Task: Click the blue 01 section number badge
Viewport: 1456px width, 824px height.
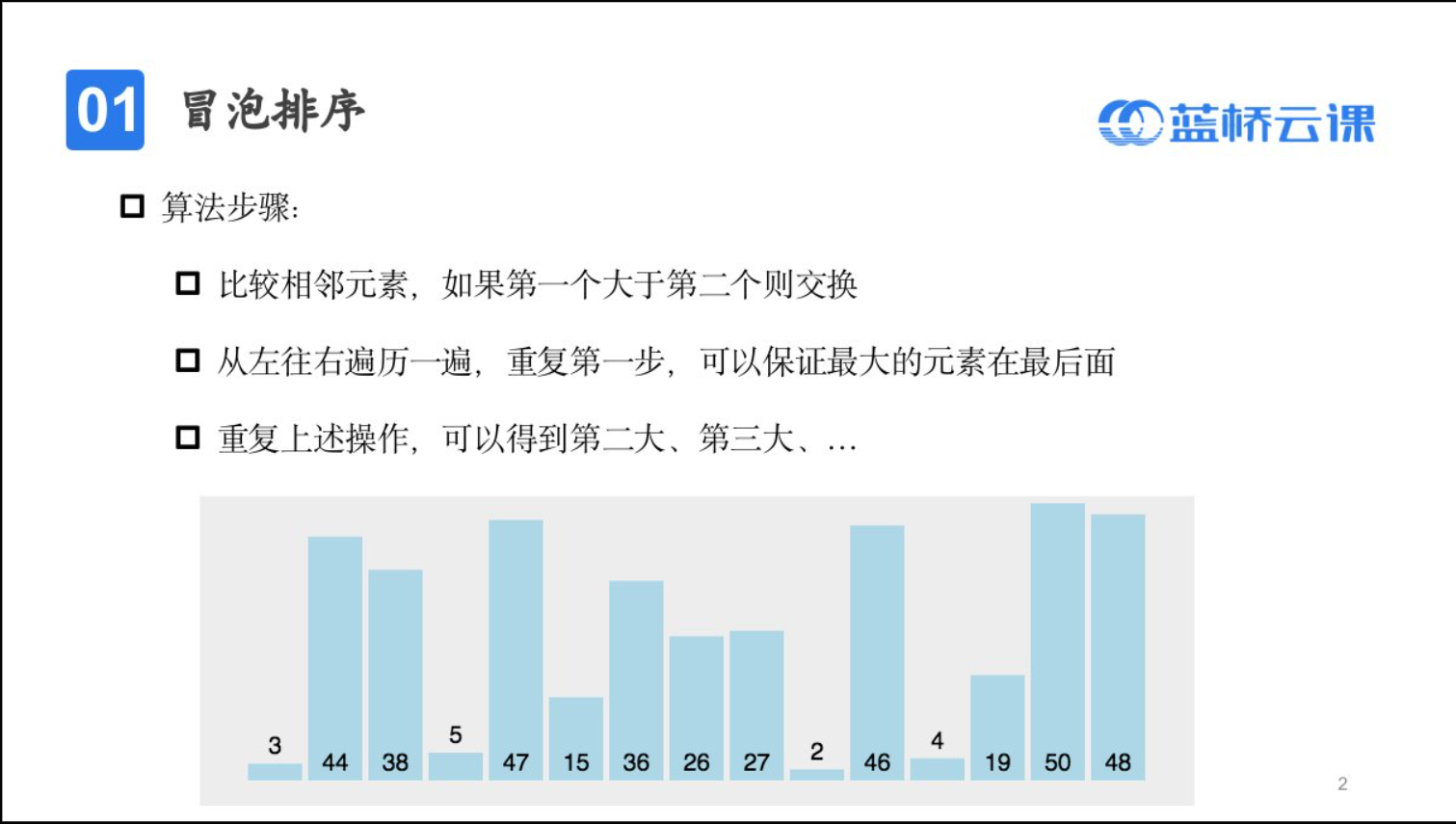Action: click(105, 110)
